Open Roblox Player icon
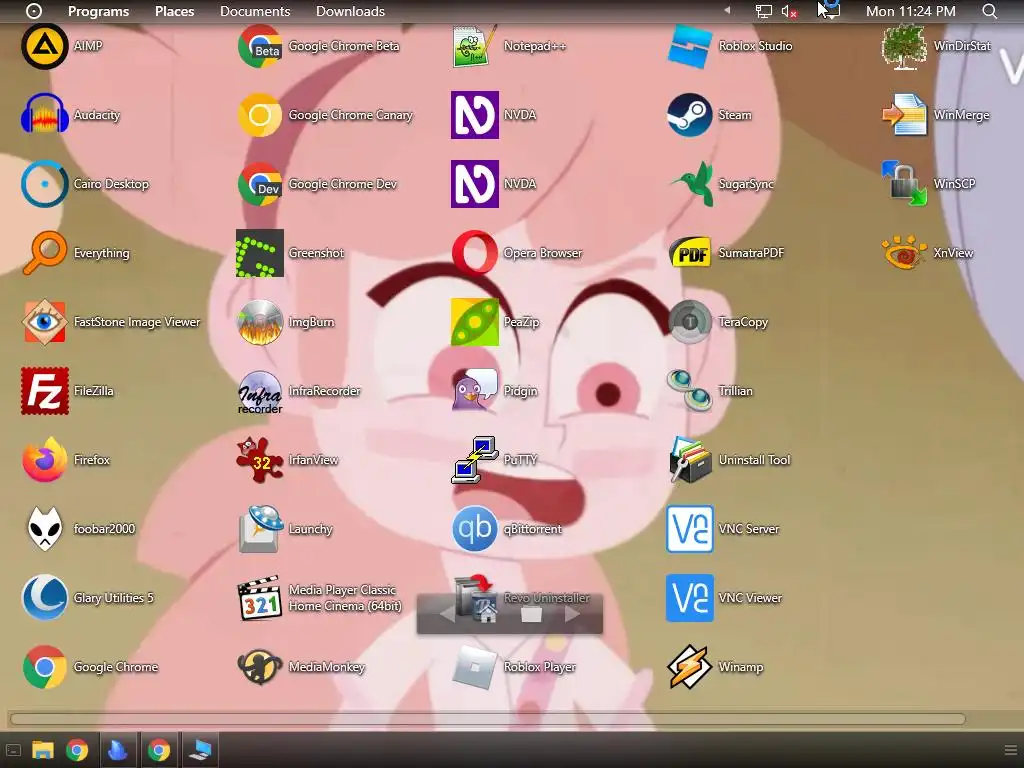This screenshot has width=1024, height=768. (x=475, y=667)
